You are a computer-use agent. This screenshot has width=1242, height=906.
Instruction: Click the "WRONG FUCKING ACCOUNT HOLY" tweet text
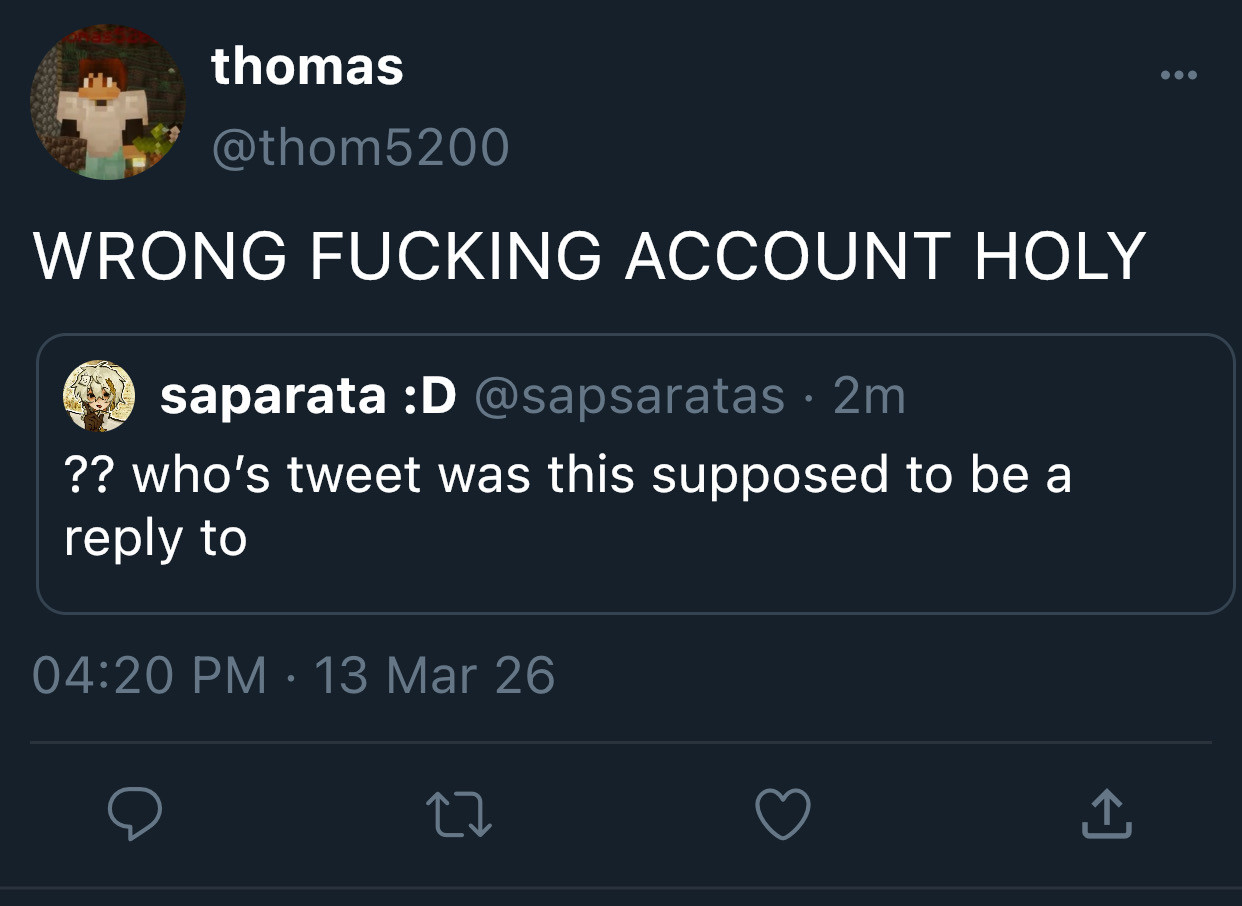click(x=589, y=256)
